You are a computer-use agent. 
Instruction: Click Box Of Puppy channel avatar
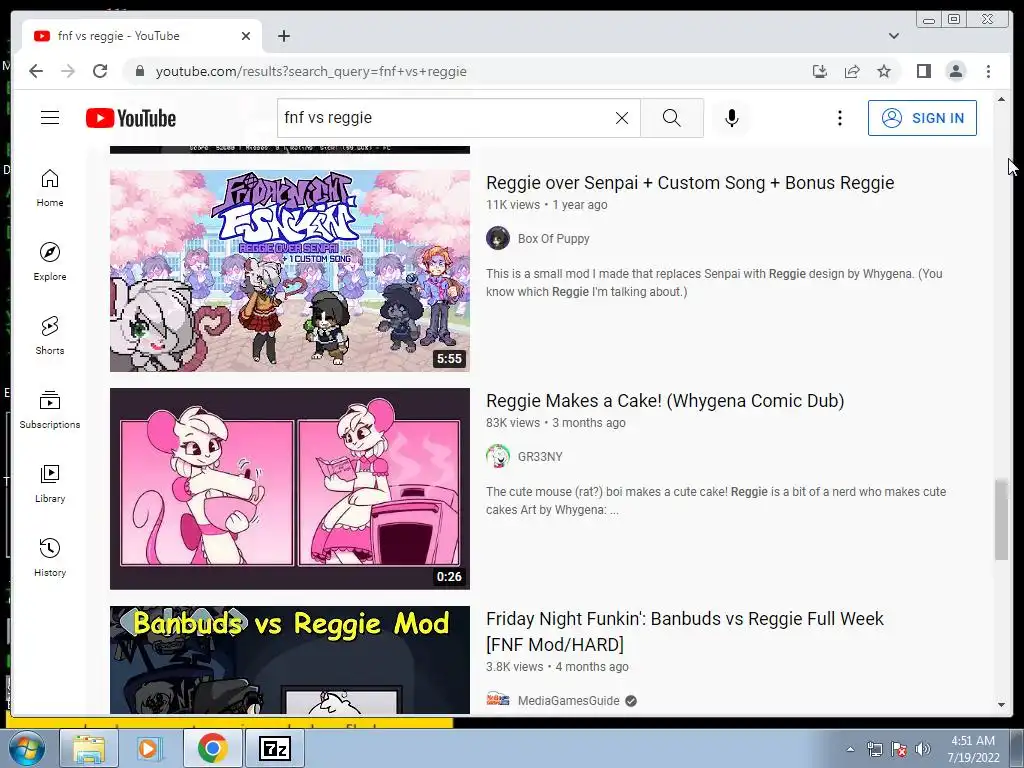pyautogui.click(x=498, y=238)
